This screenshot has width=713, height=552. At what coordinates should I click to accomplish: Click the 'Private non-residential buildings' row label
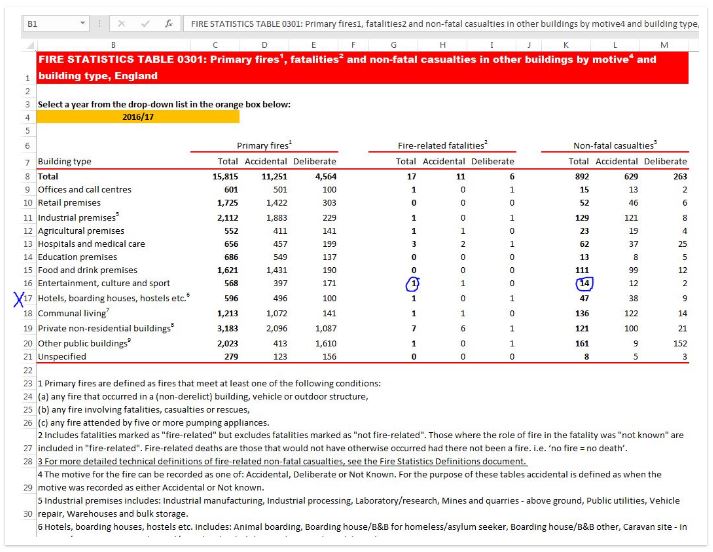pyautogui.click(x=106, y=328)
